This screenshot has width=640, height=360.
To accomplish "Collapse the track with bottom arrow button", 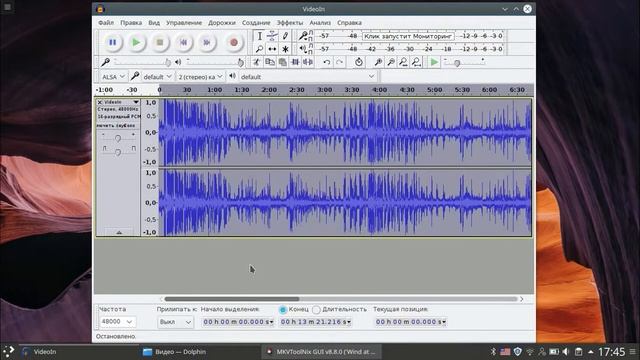I will click(x=119, y=232).
